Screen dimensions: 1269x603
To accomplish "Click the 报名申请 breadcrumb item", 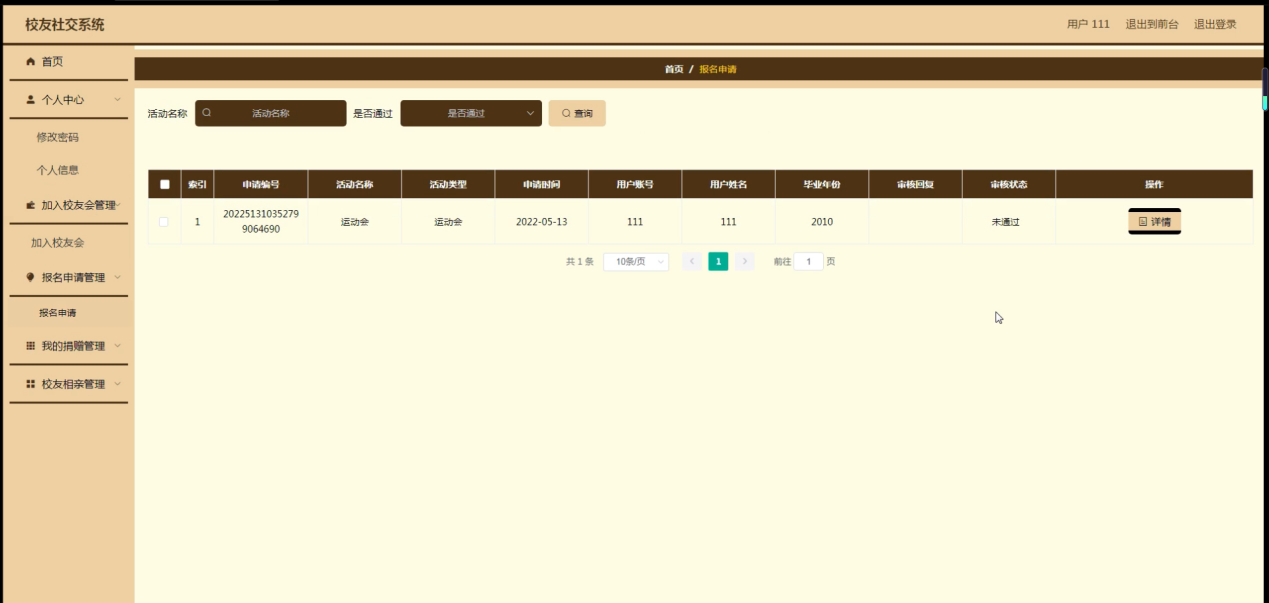I will pos(718,69).
